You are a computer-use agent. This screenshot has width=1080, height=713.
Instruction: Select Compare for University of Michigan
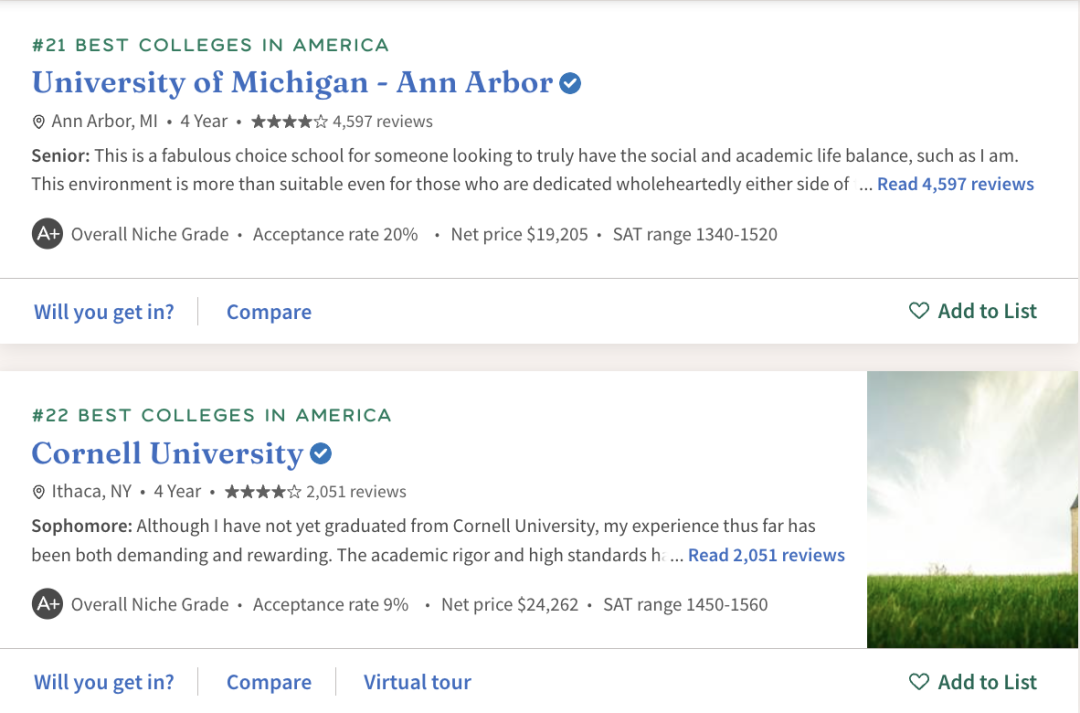click(x=269, y=312)
